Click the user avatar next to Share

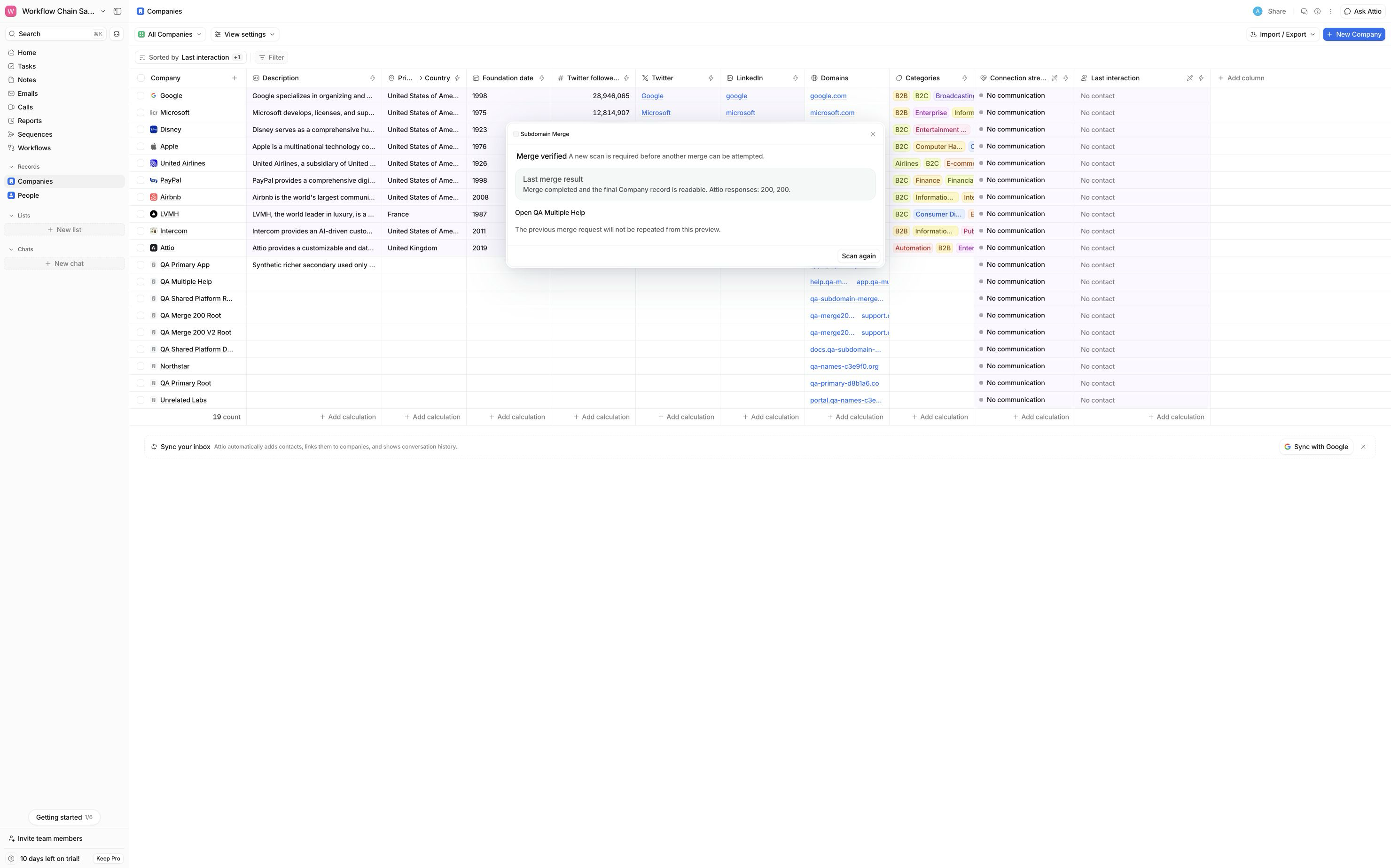pyautogui.click(x=1258, y=11)
